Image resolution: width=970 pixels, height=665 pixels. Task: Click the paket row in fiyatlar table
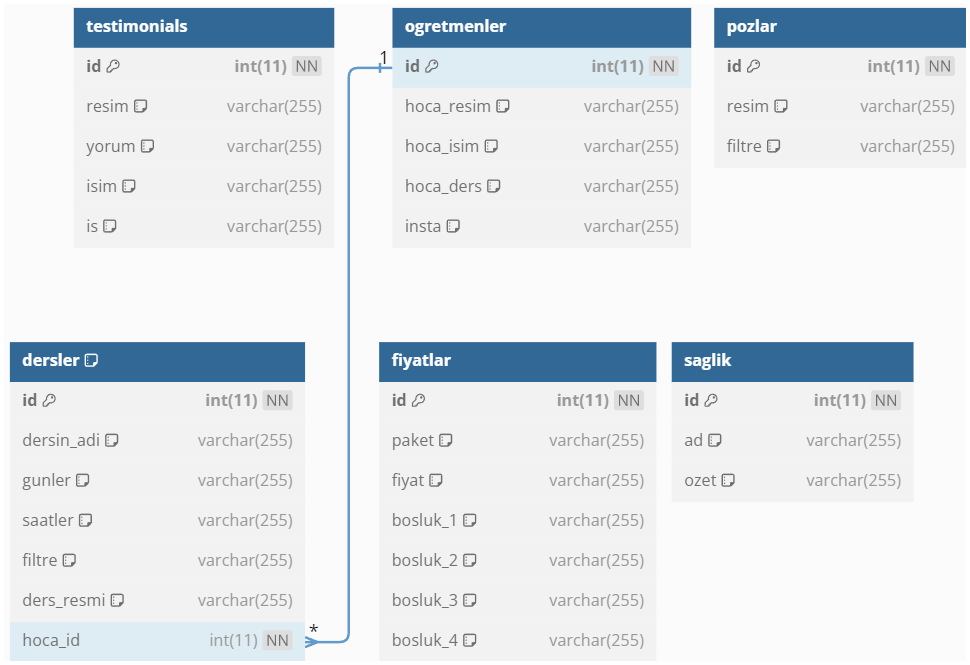pos(517,440)
